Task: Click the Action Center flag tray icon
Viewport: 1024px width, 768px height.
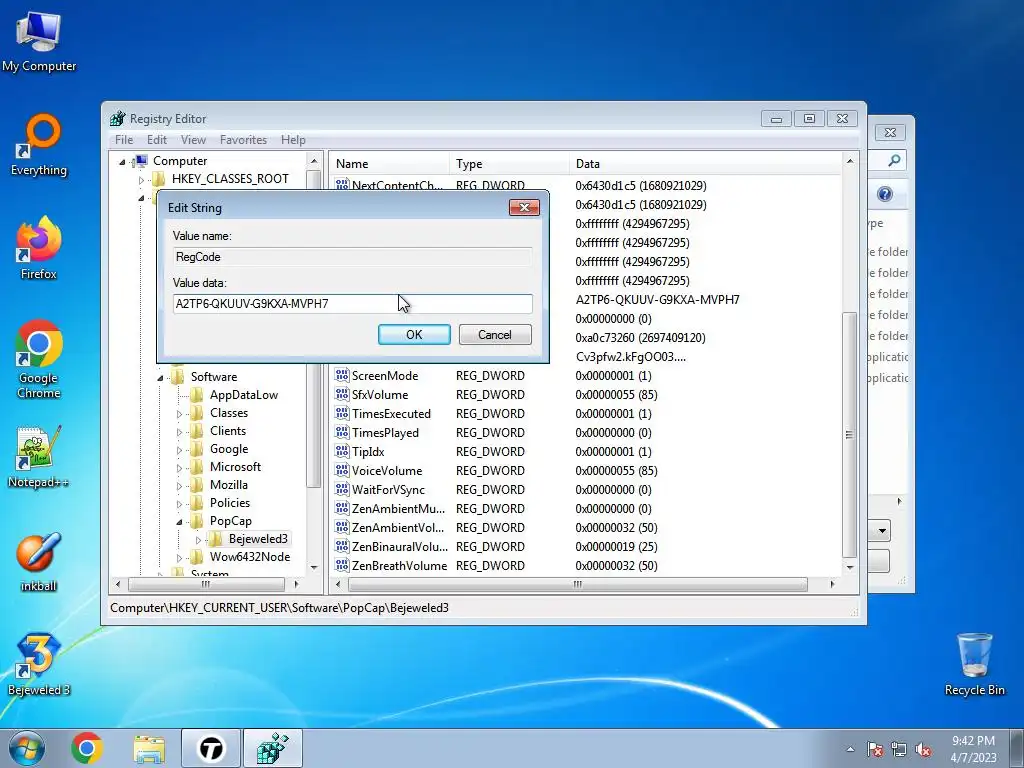Action: pyautogui.click(x=874, y=750)
